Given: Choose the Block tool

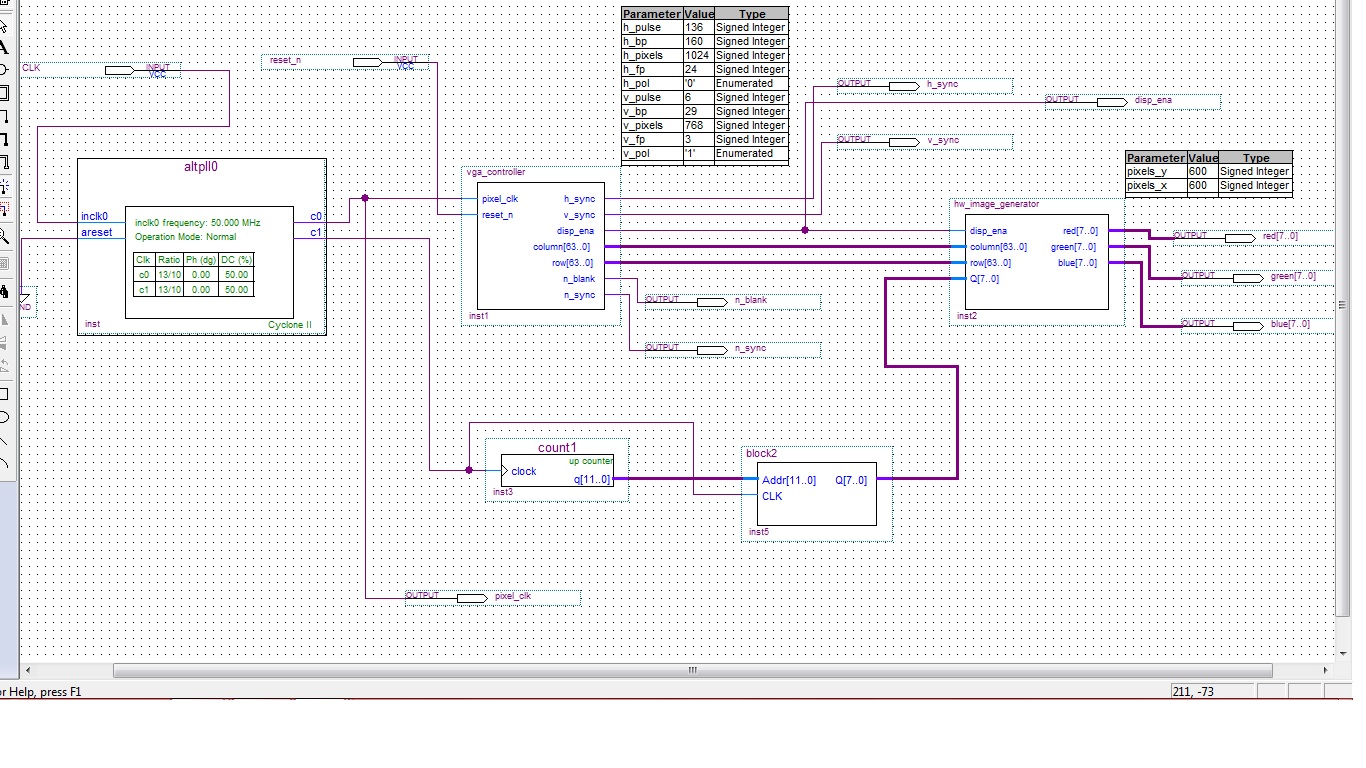Looking at the screenshot, I should 4,93.
